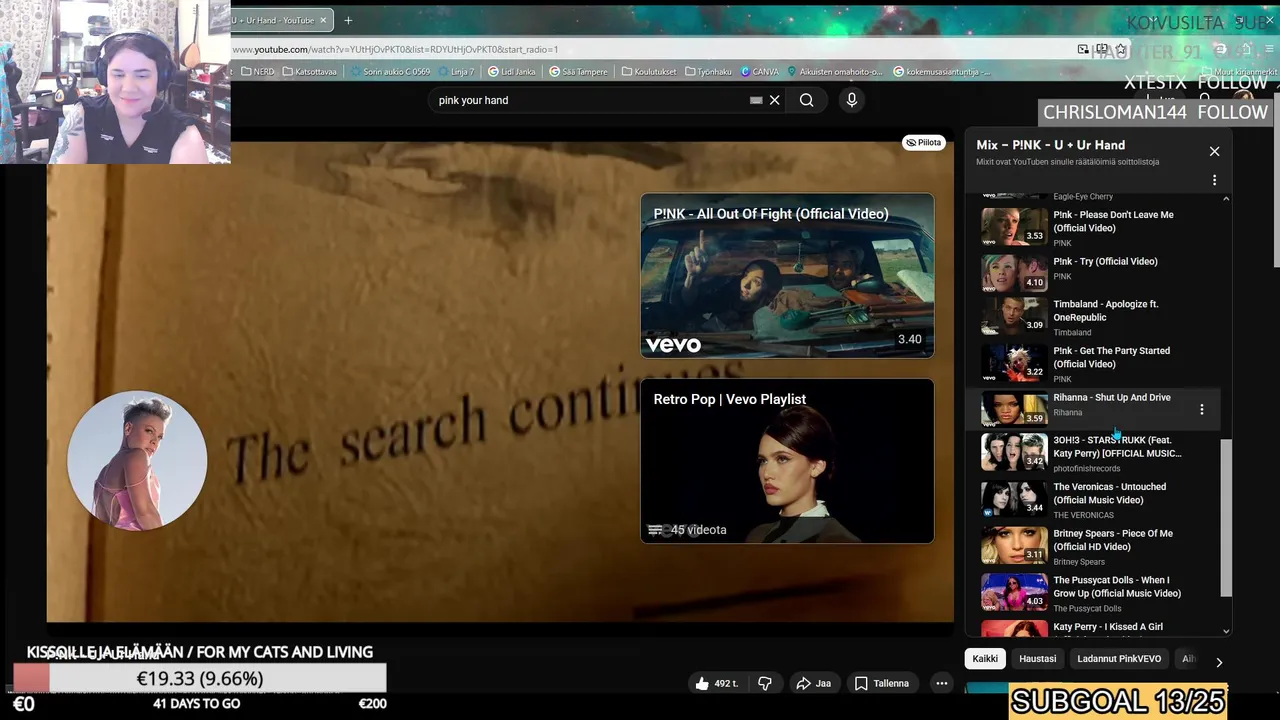Select the Kaikki filter chip
This screenshot has height=720, width=1280.
985,658
